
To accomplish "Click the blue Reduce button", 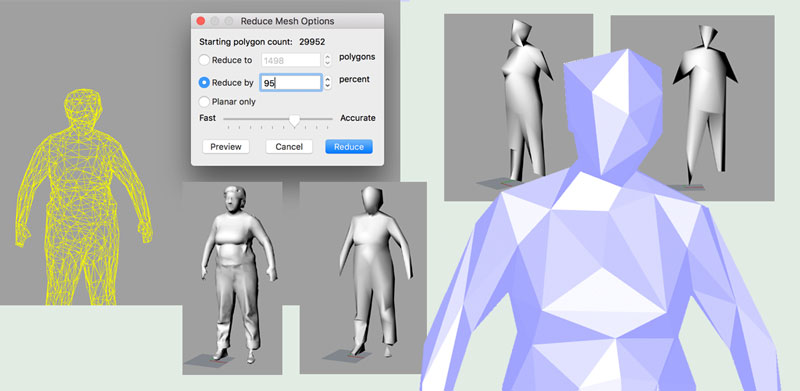I will tap(349, 147).
